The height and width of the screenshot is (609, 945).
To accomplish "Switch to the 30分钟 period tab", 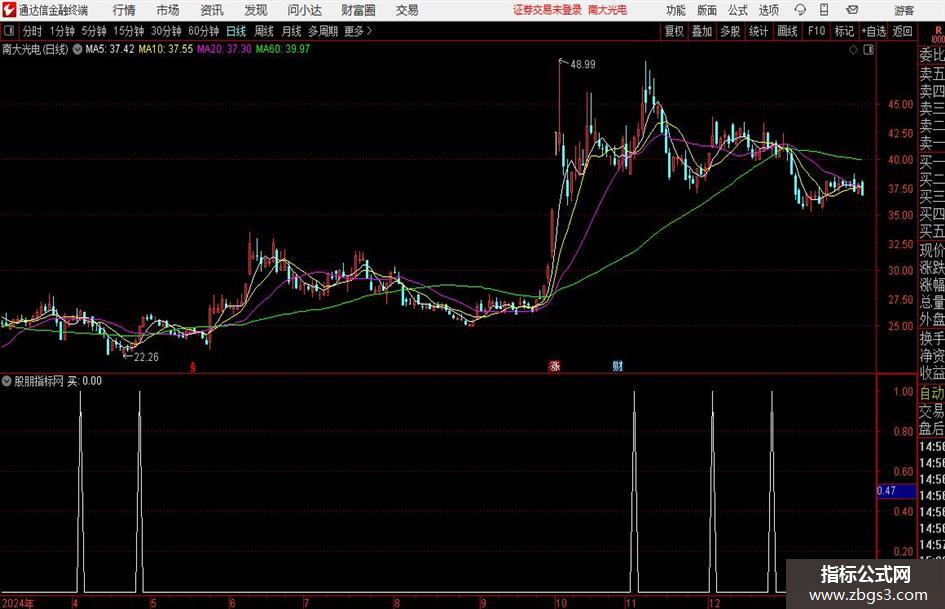I will [x=166, y=31].
